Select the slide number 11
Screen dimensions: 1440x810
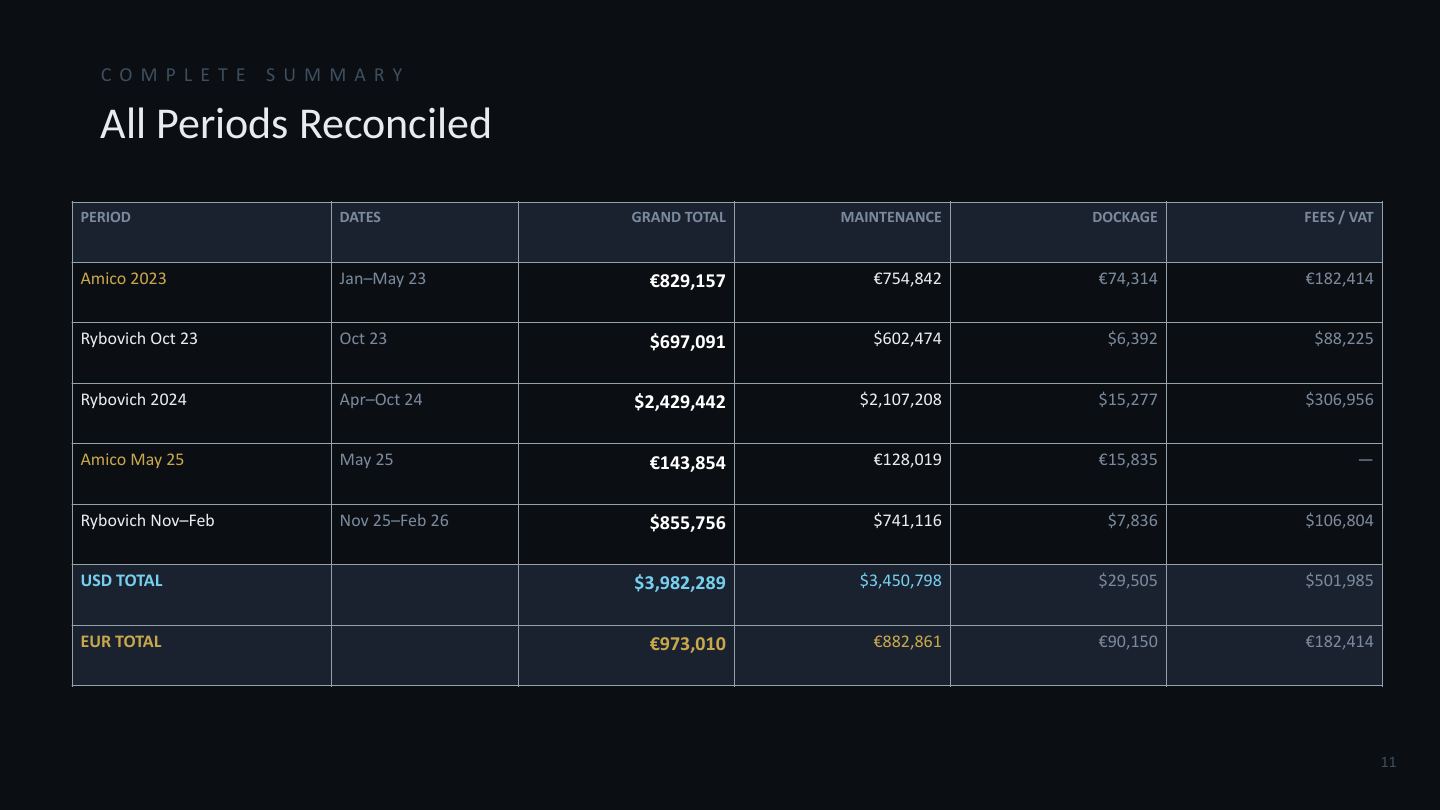(x=1388, y=762)
